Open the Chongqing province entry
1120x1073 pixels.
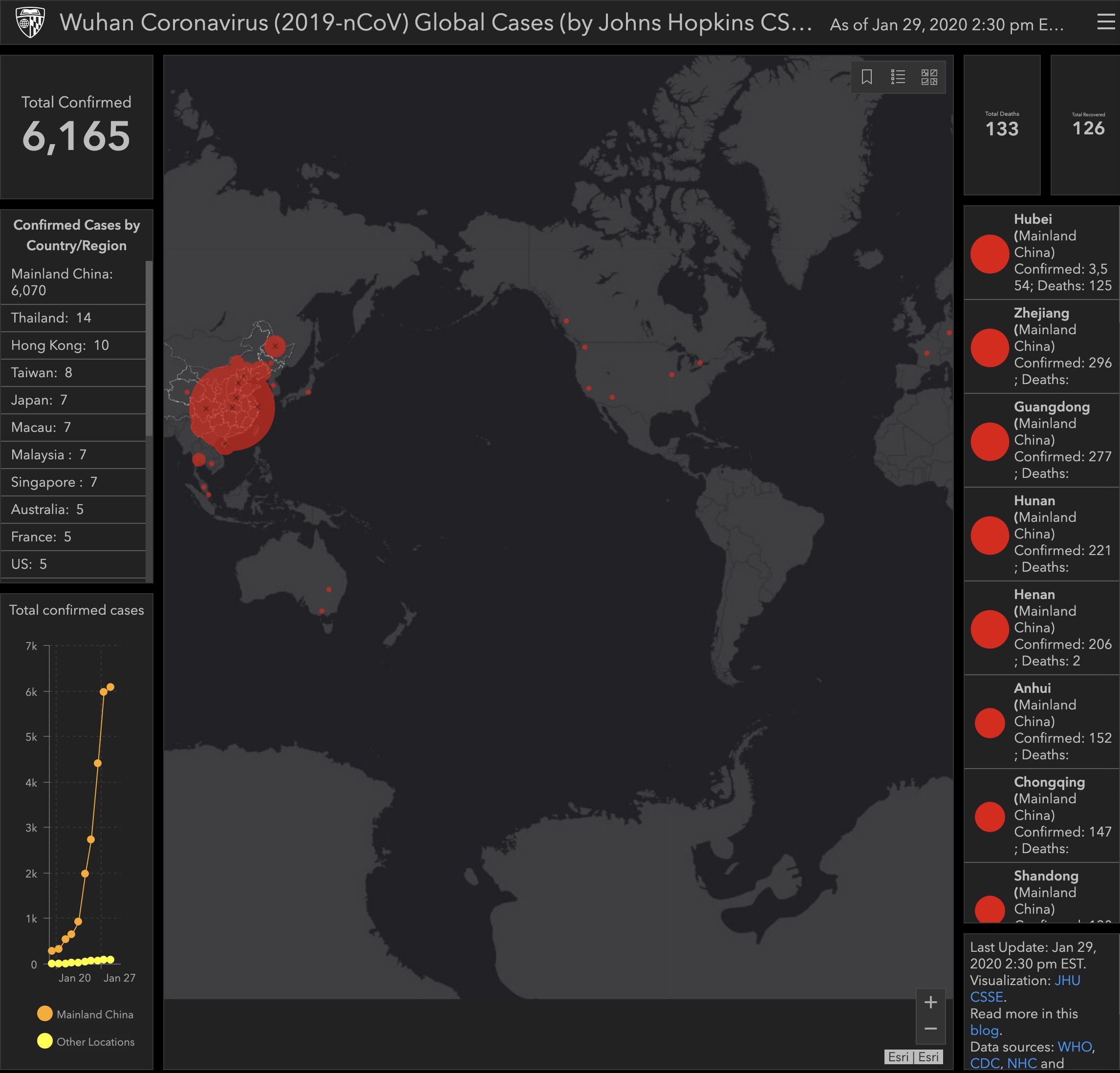tap(1041, 815)
